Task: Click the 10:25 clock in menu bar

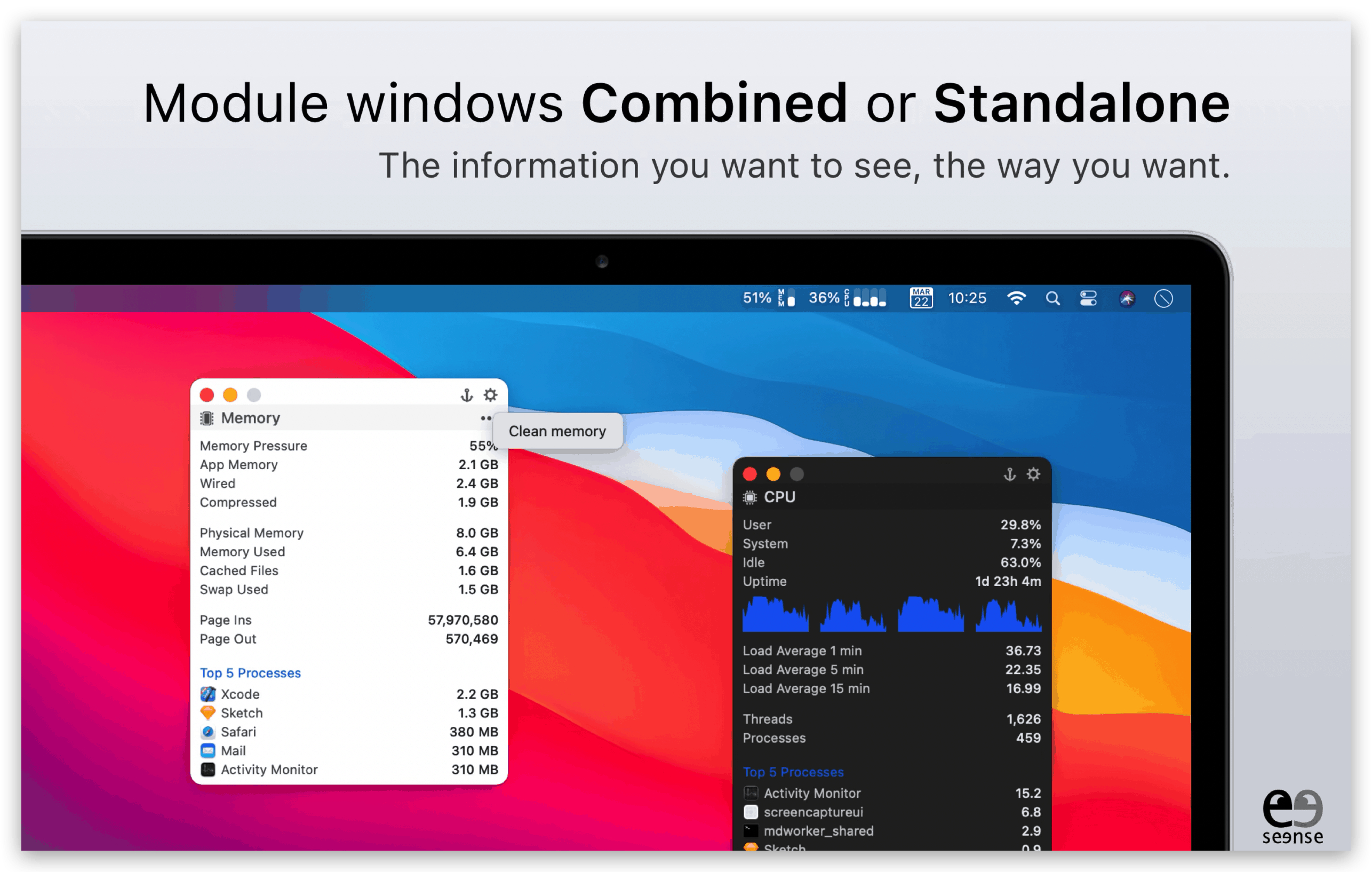Action: pos(967,298)
